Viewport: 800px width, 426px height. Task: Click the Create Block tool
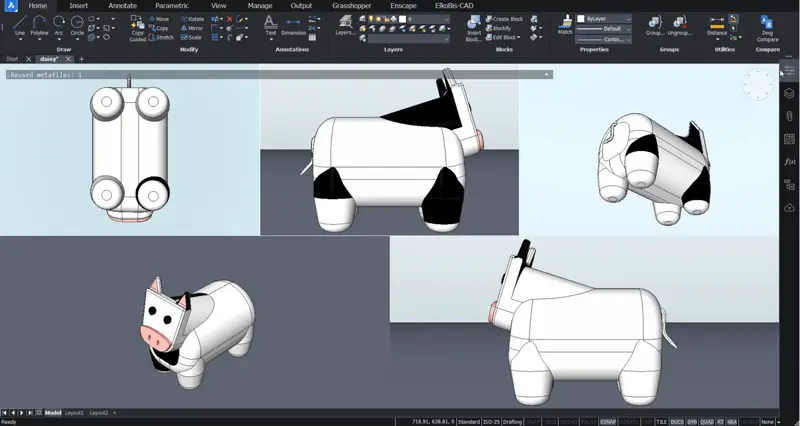coord(504,19)
